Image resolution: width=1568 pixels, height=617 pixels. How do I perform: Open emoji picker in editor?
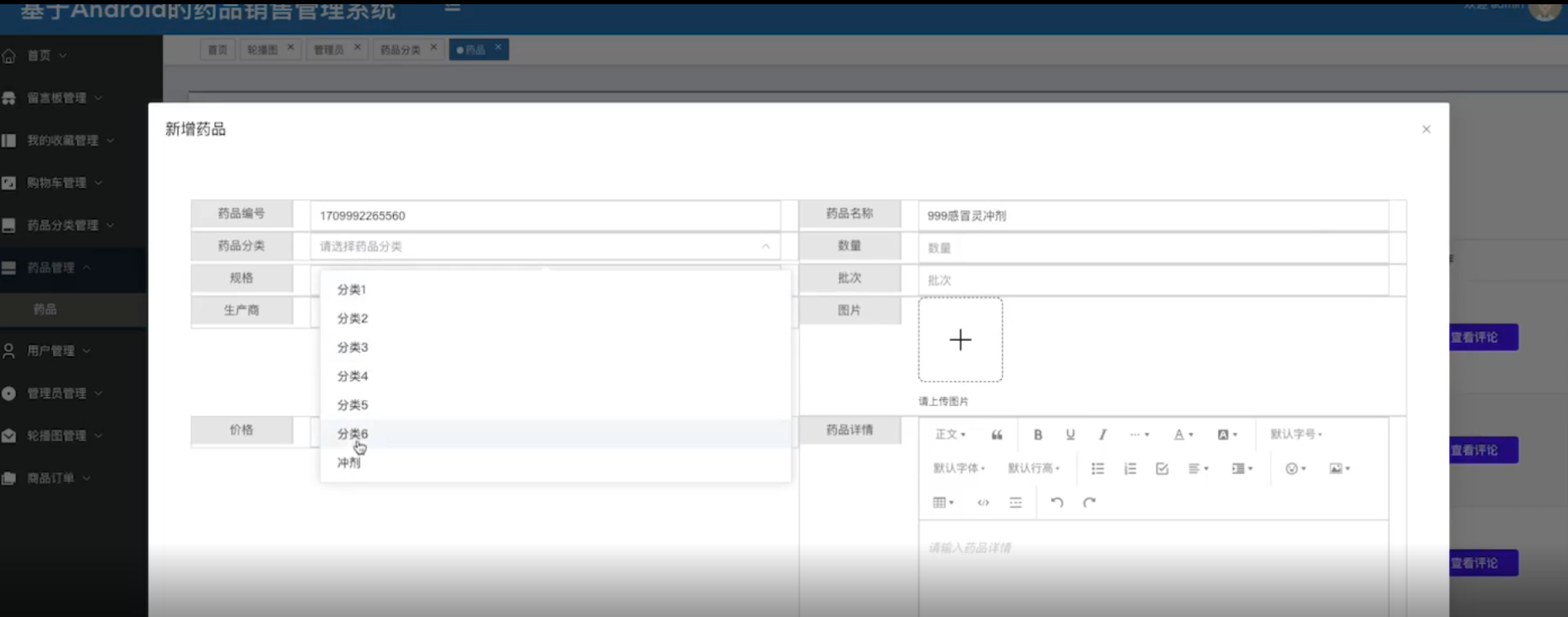1296,468
